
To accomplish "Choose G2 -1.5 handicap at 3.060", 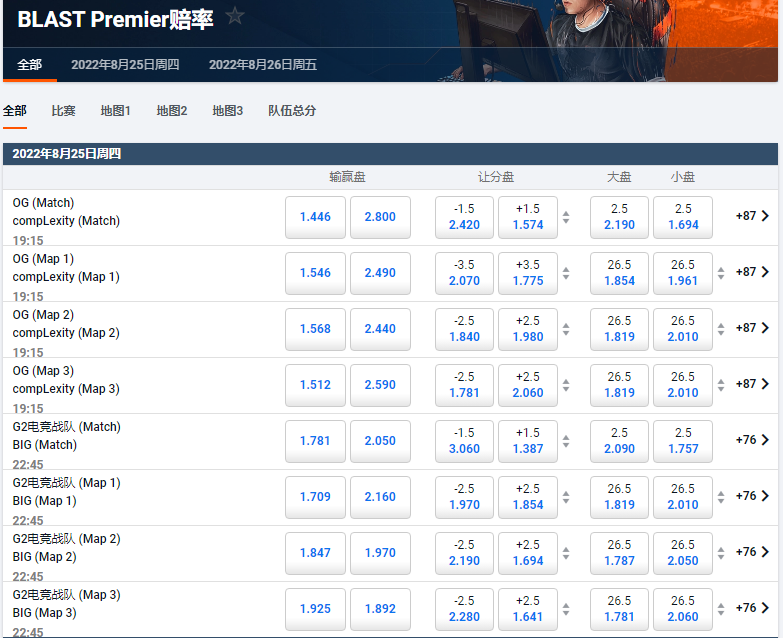I will pos(464,441).
